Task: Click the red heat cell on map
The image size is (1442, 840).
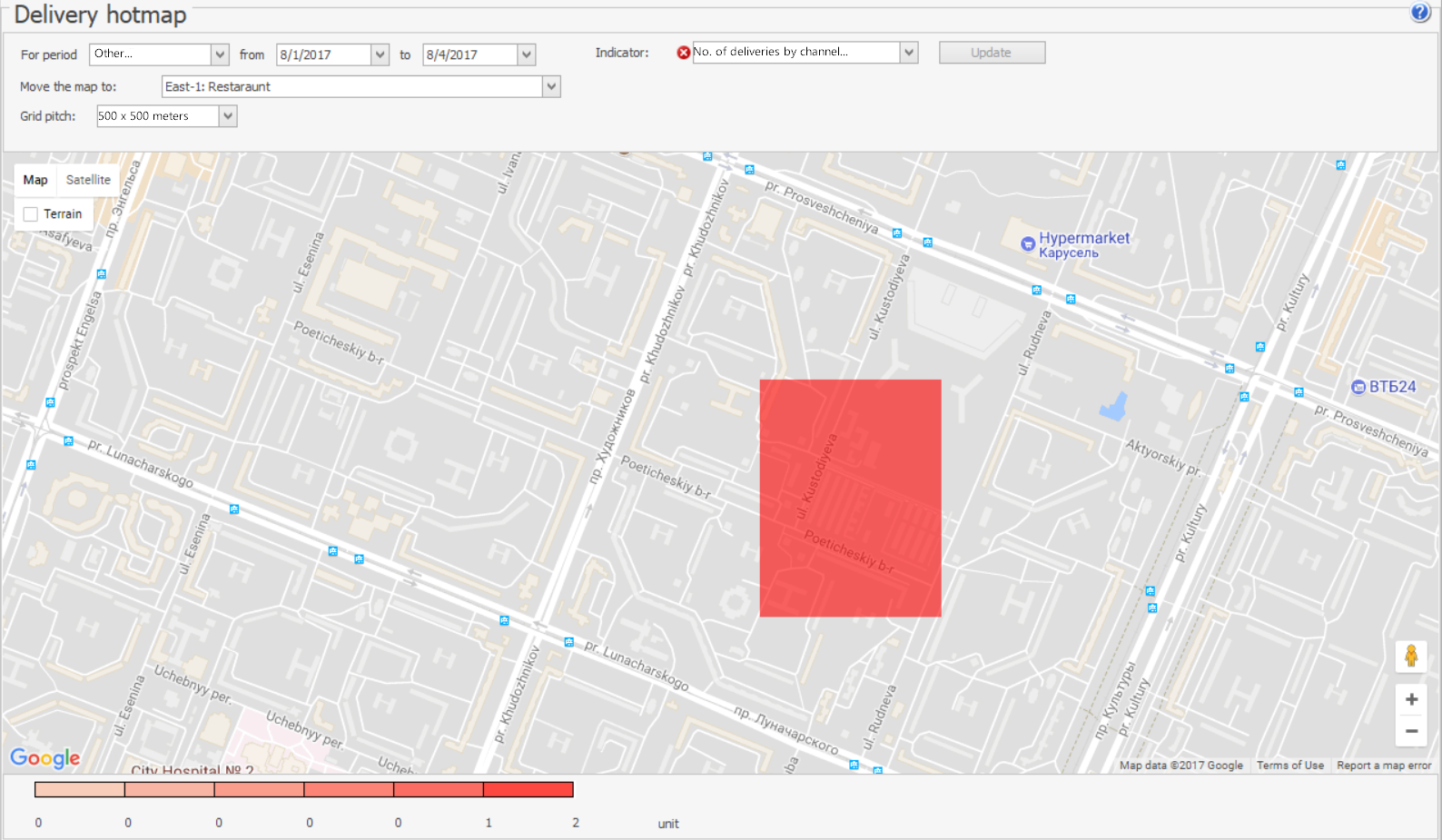Action: (x=850, y=498)
